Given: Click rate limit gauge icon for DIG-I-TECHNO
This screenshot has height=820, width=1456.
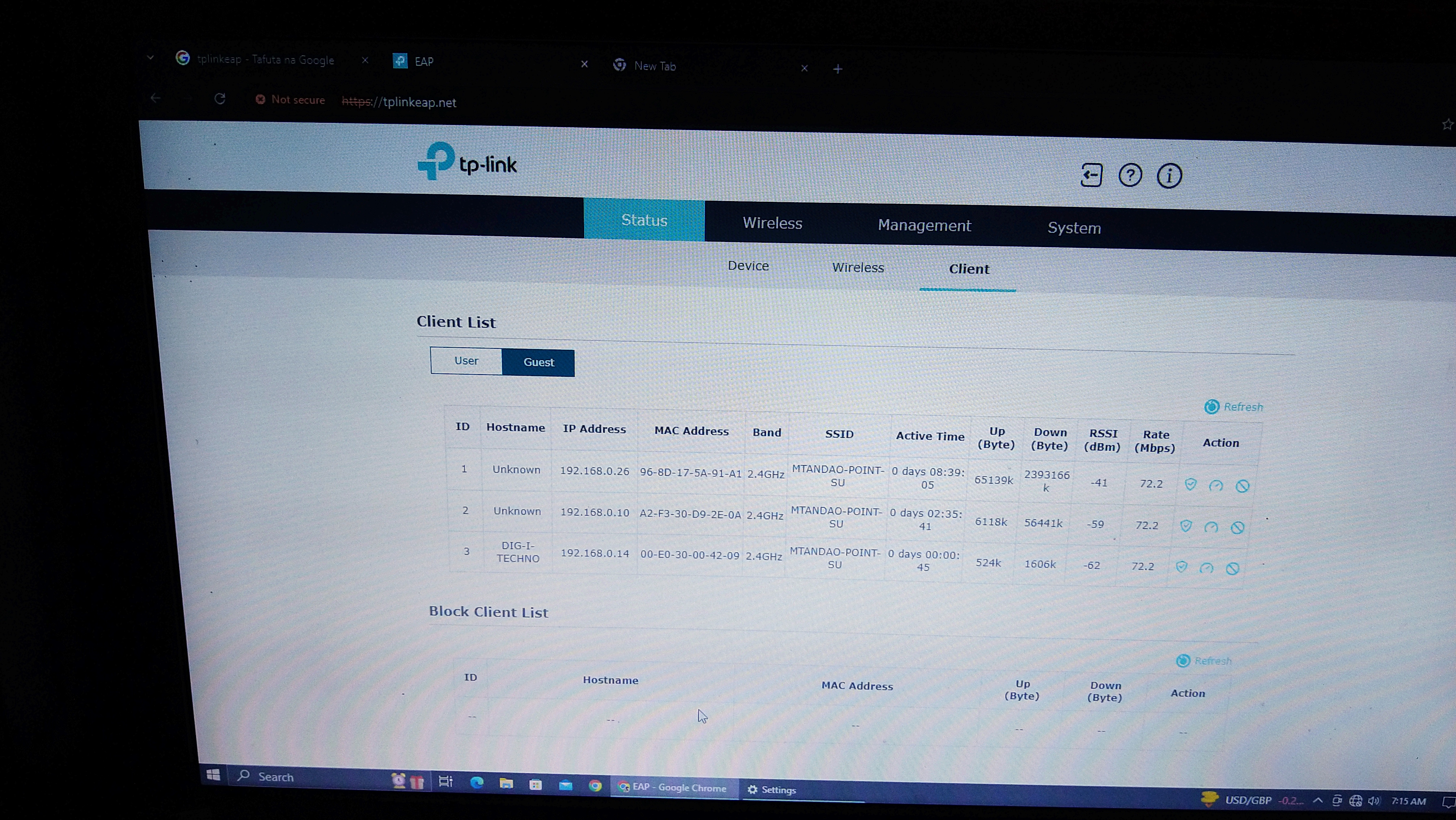Looking at the screenshot, I should point(1206,568).
